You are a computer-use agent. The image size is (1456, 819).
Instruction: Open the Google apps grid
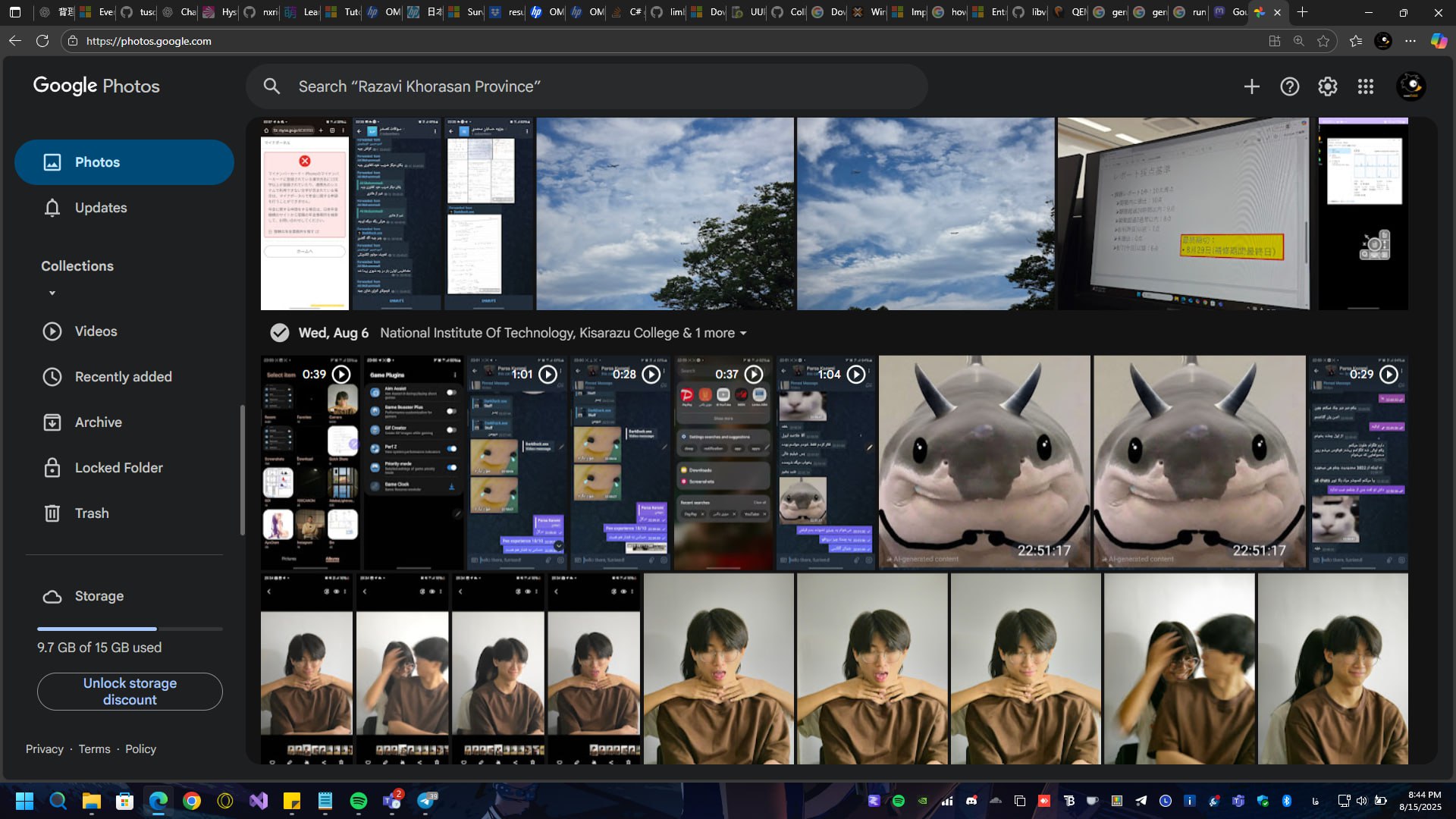pyautogui.click(x=1365, y=86)
